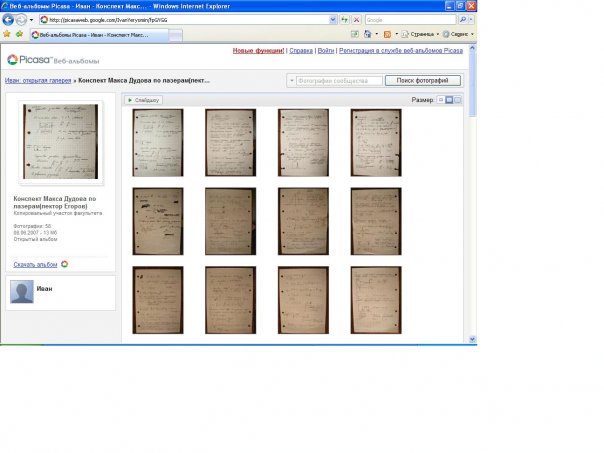Click Ivan's profile avatar picture
Viewport: 604px width, 453px height.
[21, 291]
